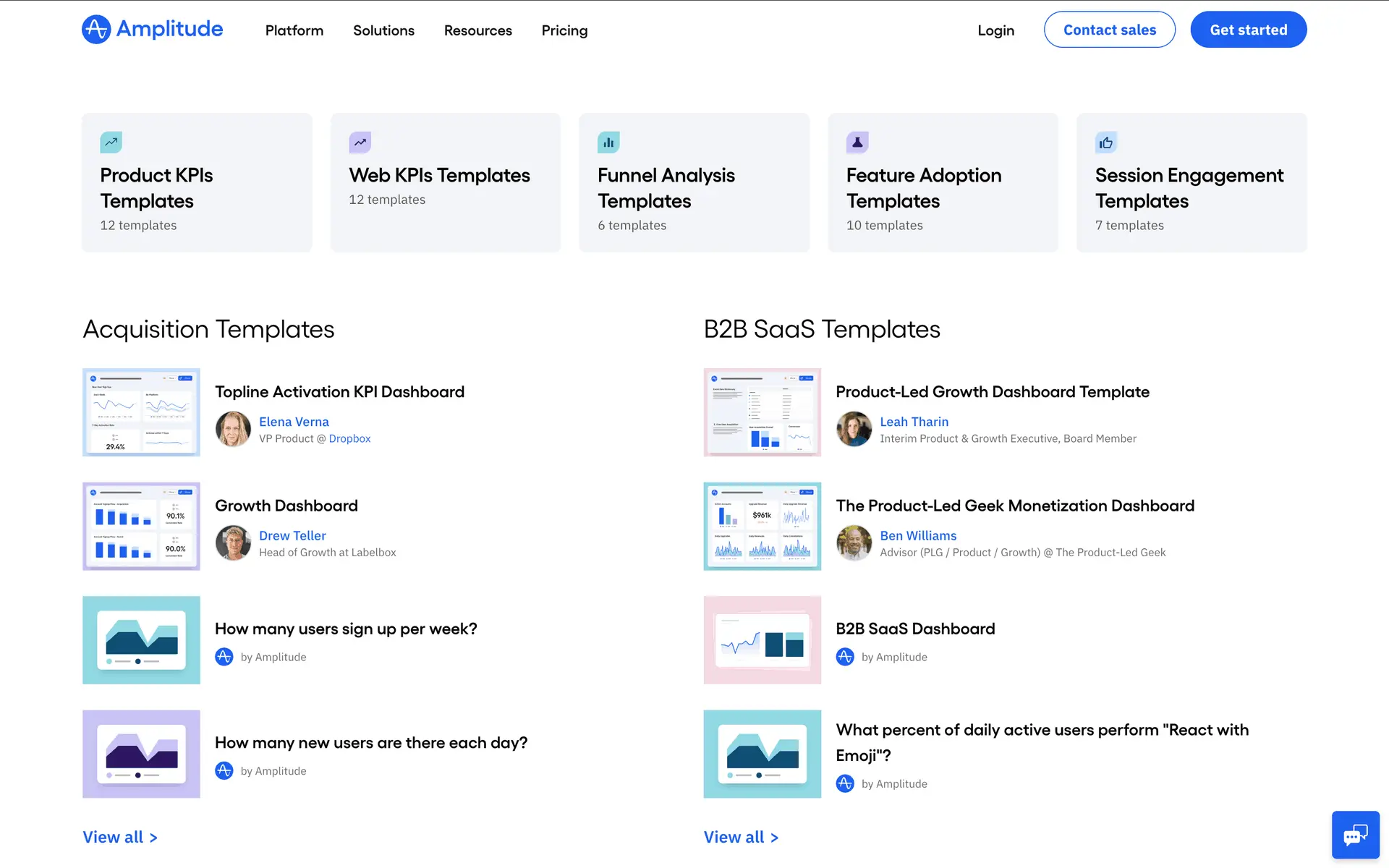Open the chat widget icon

tap(1355, 835)
